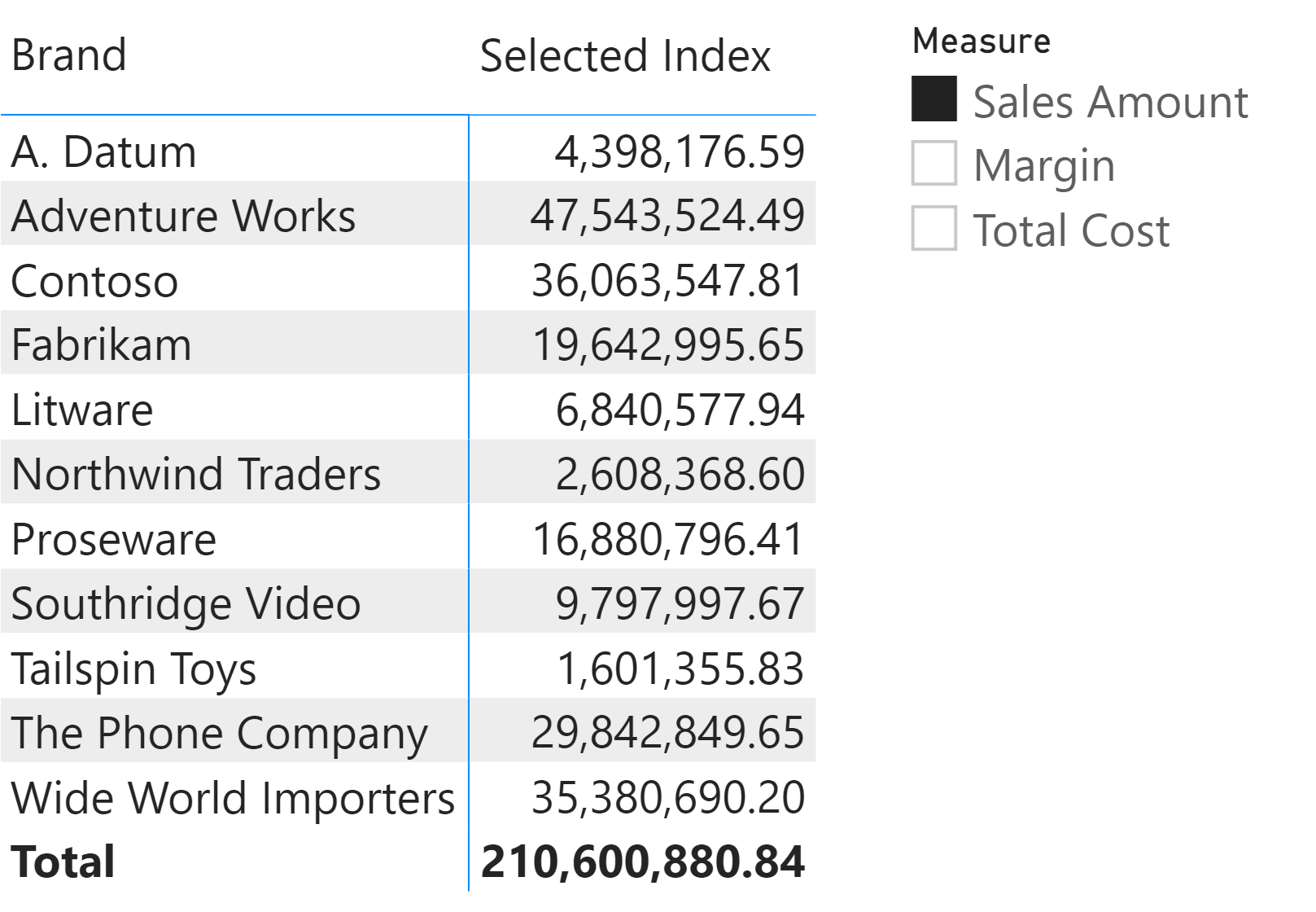
Task: Select the Adventure Works brand row
Action: (409, 216)
